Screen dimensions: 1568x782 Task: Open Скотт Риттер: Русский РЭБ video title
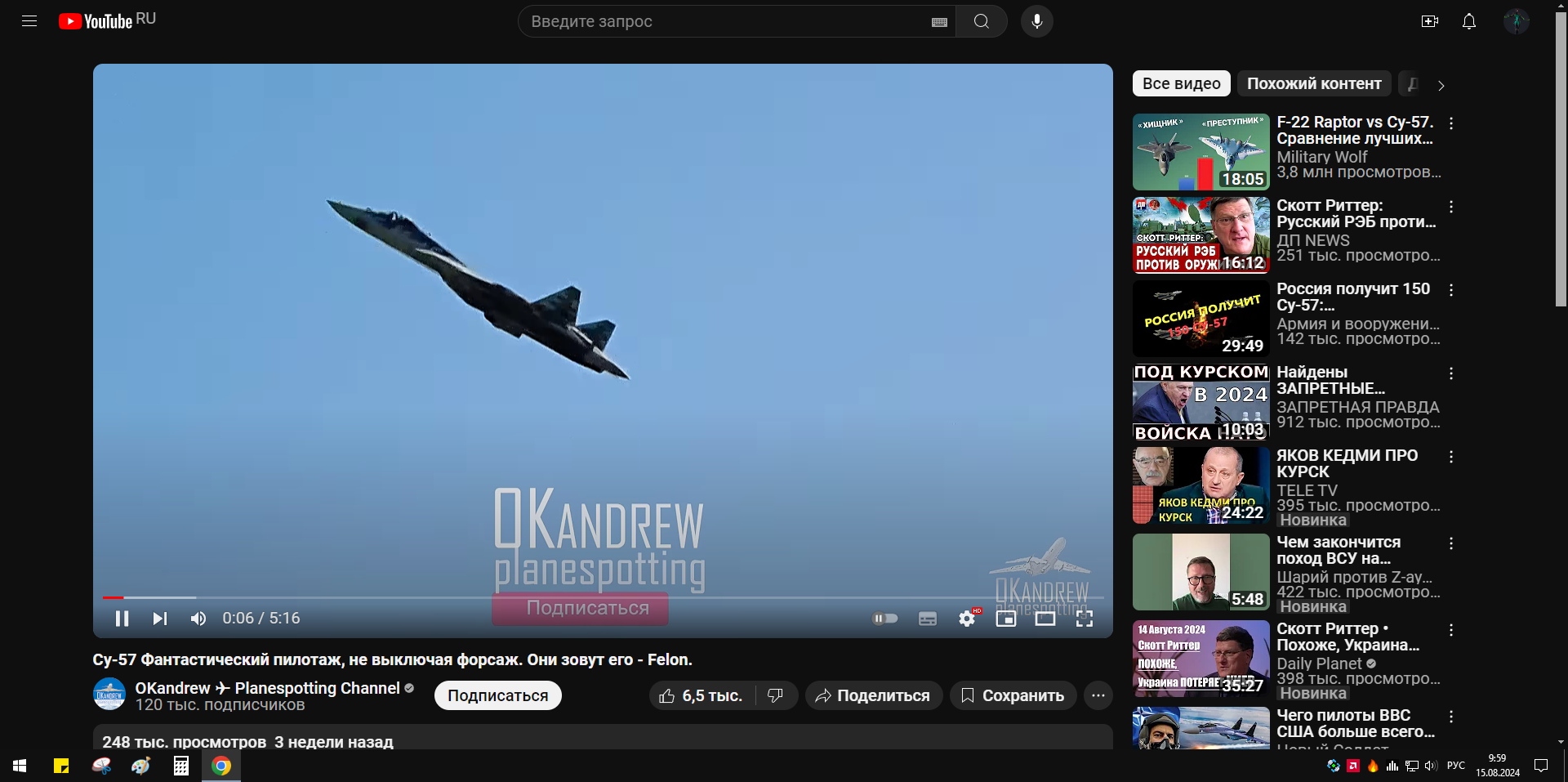(1356, 213)
